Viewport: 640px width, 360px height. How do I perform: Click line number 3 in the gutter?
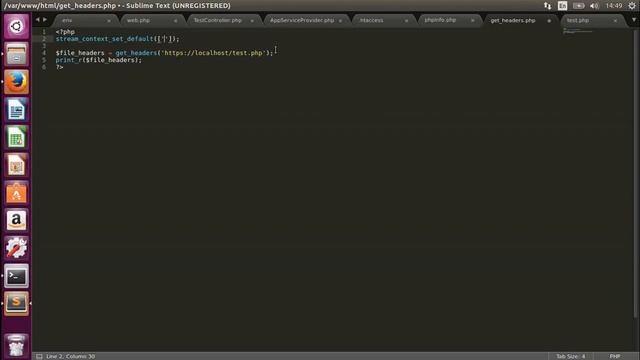tap(44, 46)
